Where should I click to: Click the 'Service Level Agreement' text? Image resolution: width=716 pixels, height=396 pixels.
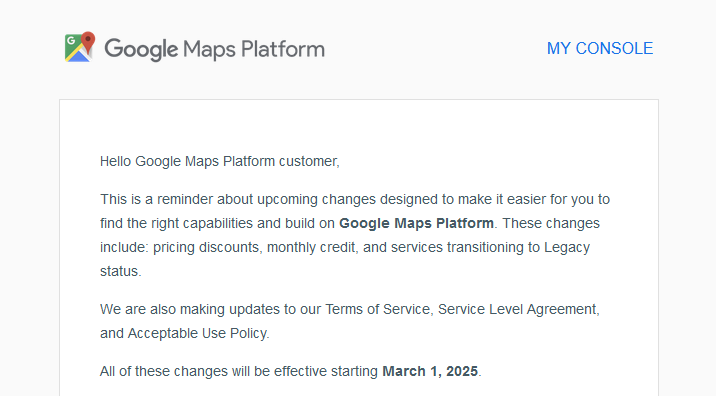click(518, 309)
